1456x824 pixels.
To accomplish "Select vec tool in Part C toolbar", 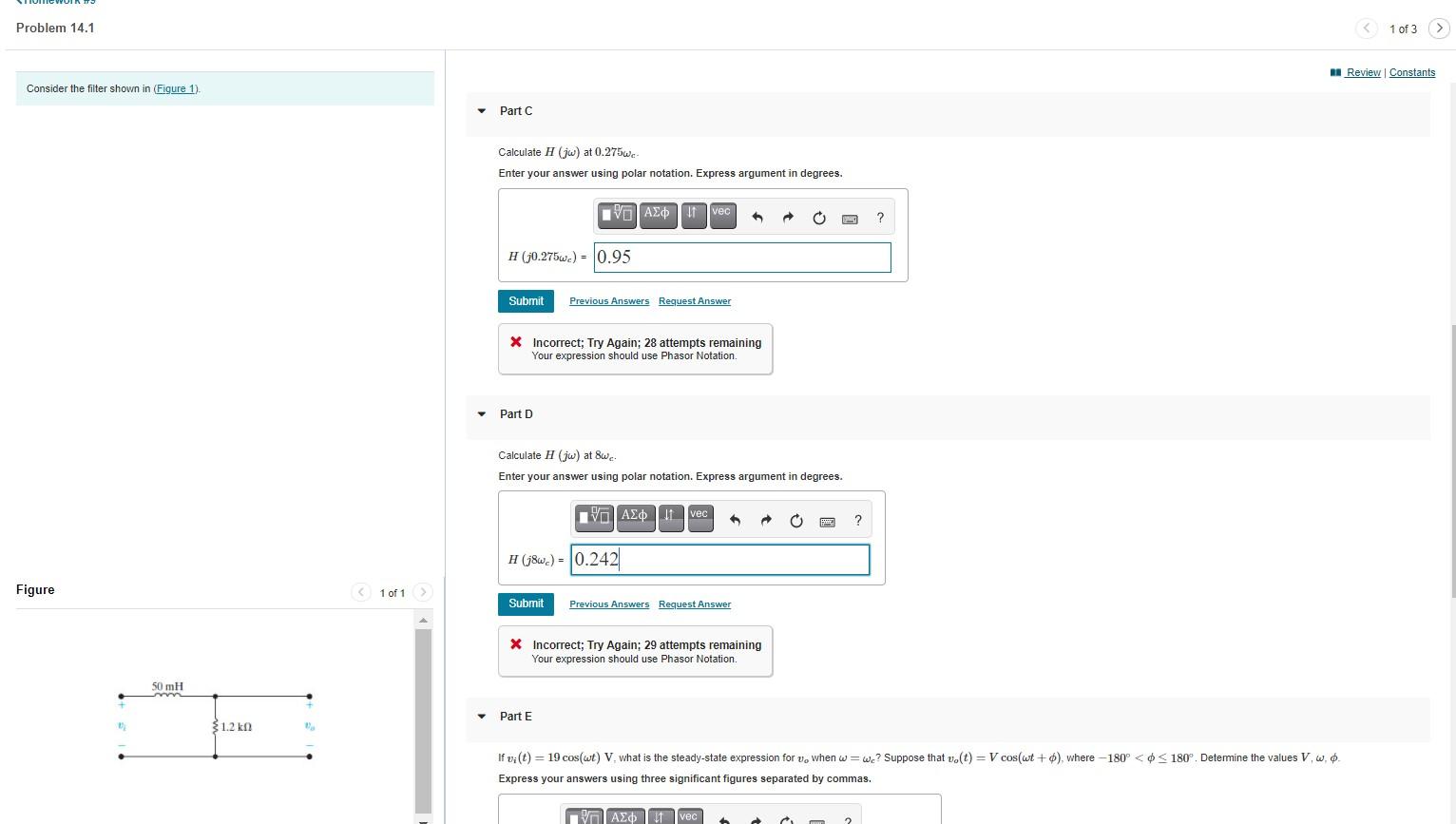I will pyautogui.click(x=722, y=214).
